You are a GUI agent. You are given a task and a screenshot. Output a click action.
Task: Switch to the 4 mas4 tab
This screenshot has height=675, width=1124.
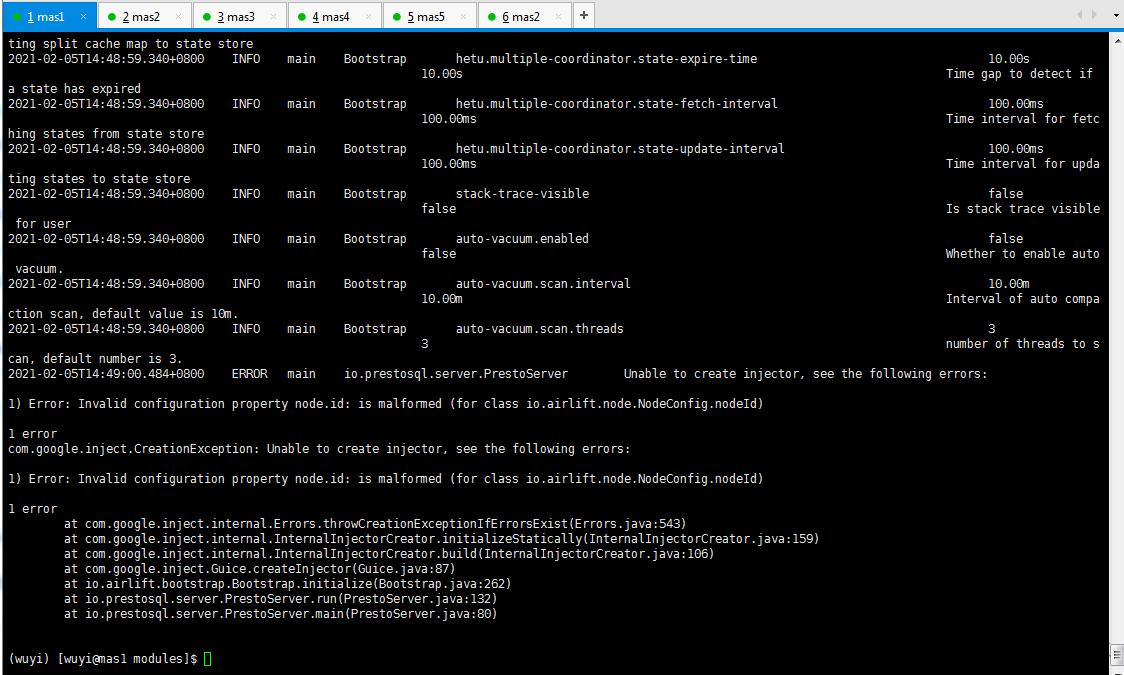click(x=333, y=16)
